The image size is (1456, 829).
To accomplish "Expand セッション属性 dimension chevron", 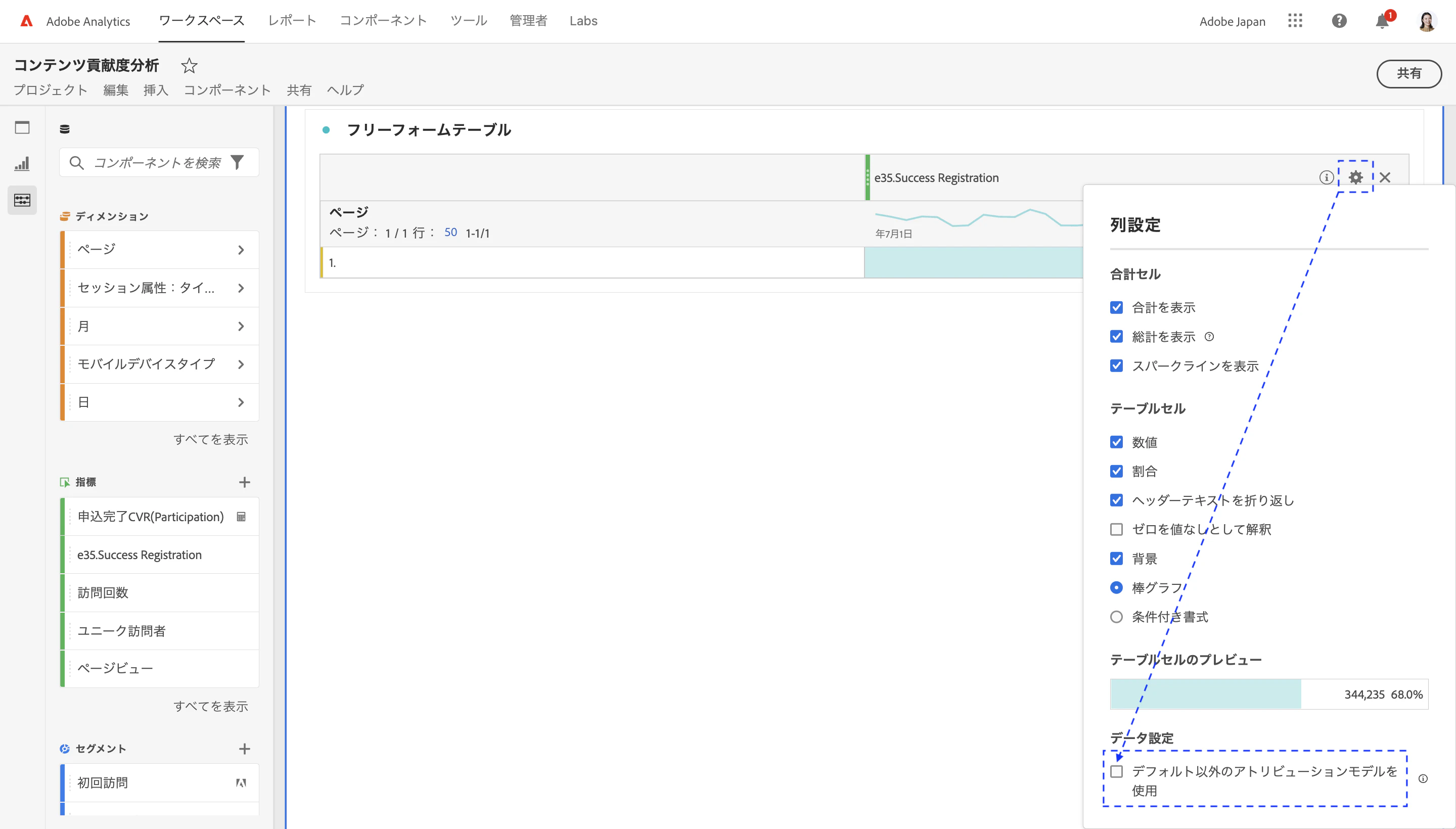I will coord(242,288).
